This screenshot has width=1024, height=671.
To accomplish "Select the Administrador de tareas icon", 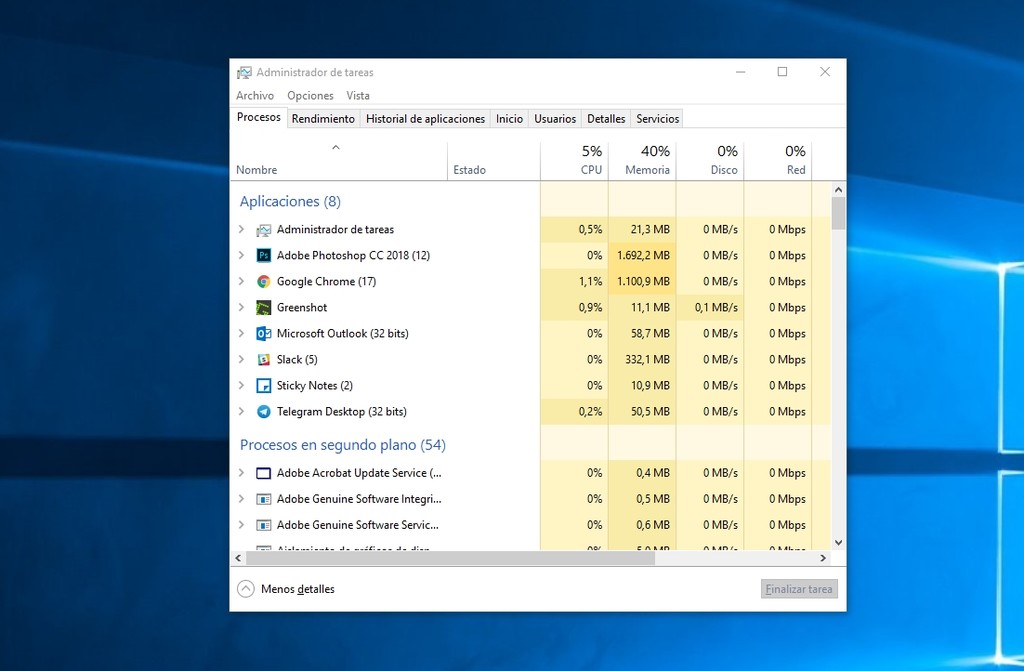I will pos(263,229).
